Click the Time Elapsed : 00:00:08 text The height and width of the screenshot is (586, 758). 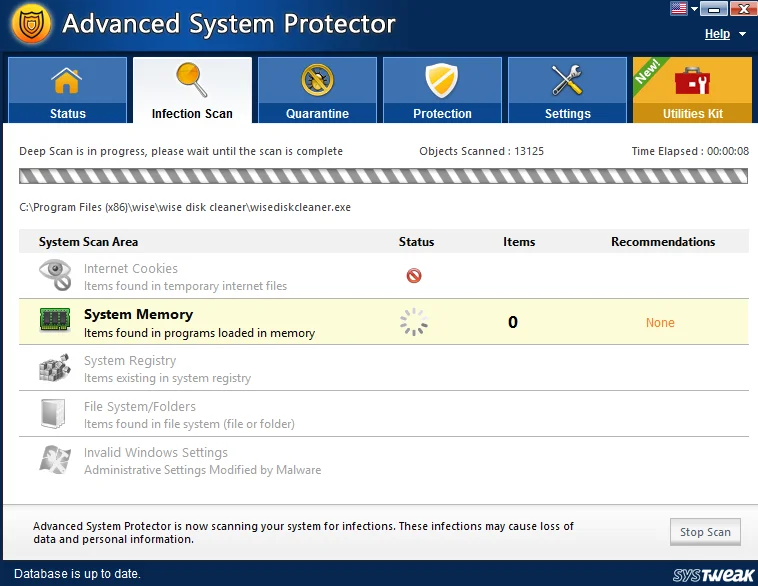[x=690, y=151]
